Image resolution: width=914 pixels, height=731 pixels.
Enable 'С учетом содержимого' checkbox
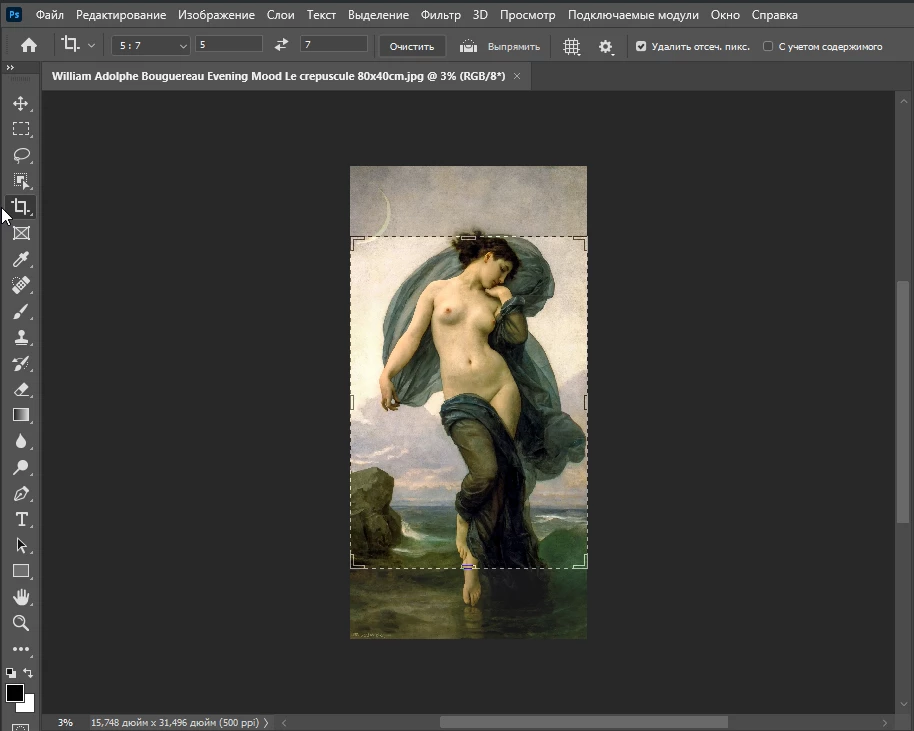coord(768,46)
